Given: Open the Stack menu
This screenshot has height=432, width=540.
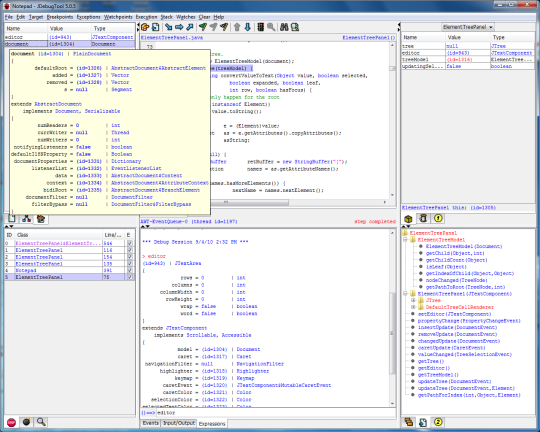Looking at the screenshot, I should [x=167, y=17].
